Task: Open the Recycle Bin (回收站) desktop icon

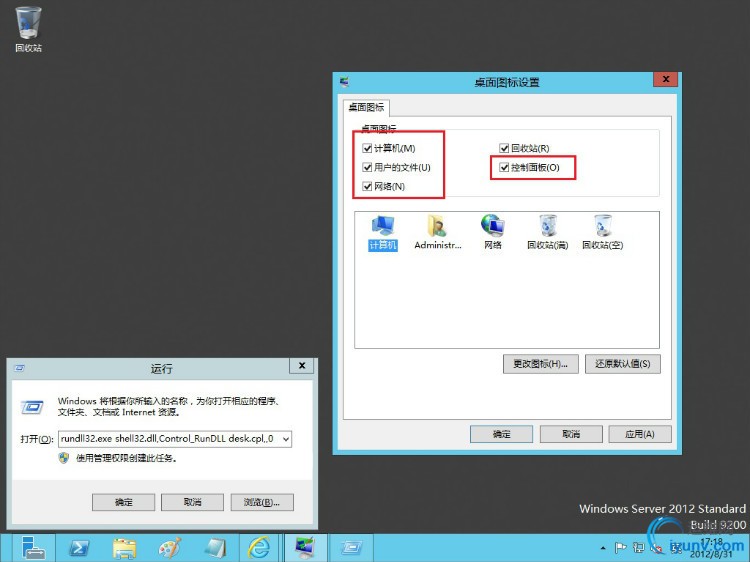Action: (28, 30)
